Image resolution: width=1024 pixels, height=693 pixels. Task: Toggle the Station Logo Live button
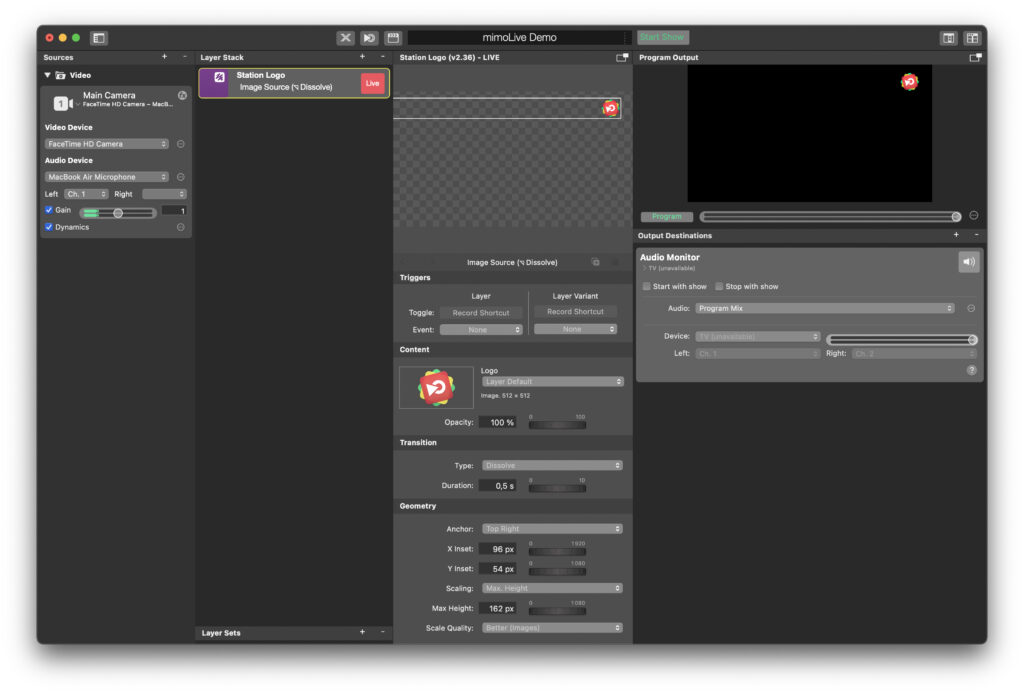372,84
